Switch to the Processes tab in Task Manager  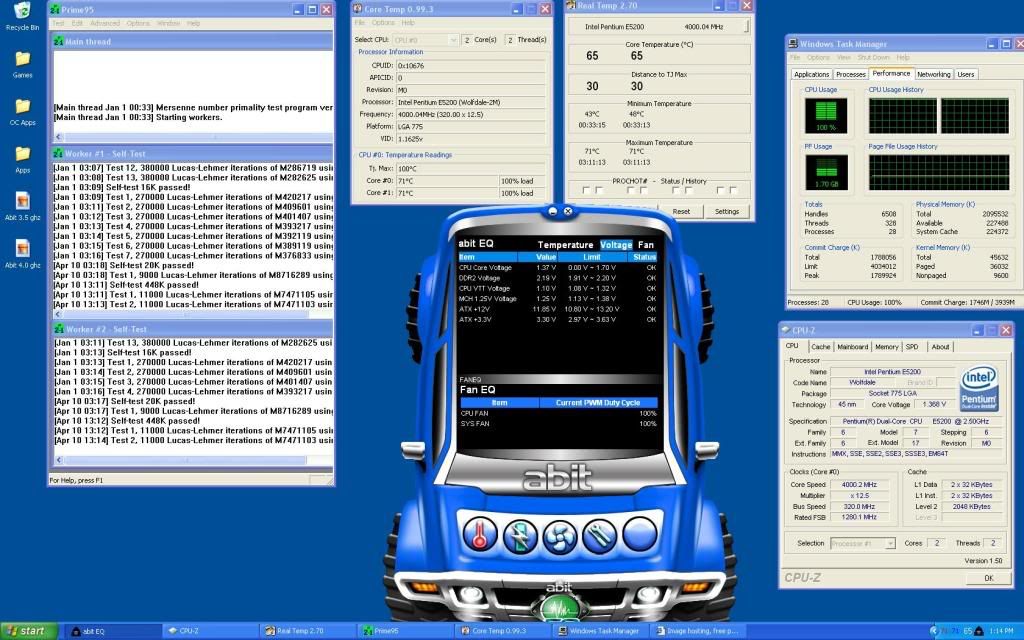pyautogui.click(x=850, y=74)
